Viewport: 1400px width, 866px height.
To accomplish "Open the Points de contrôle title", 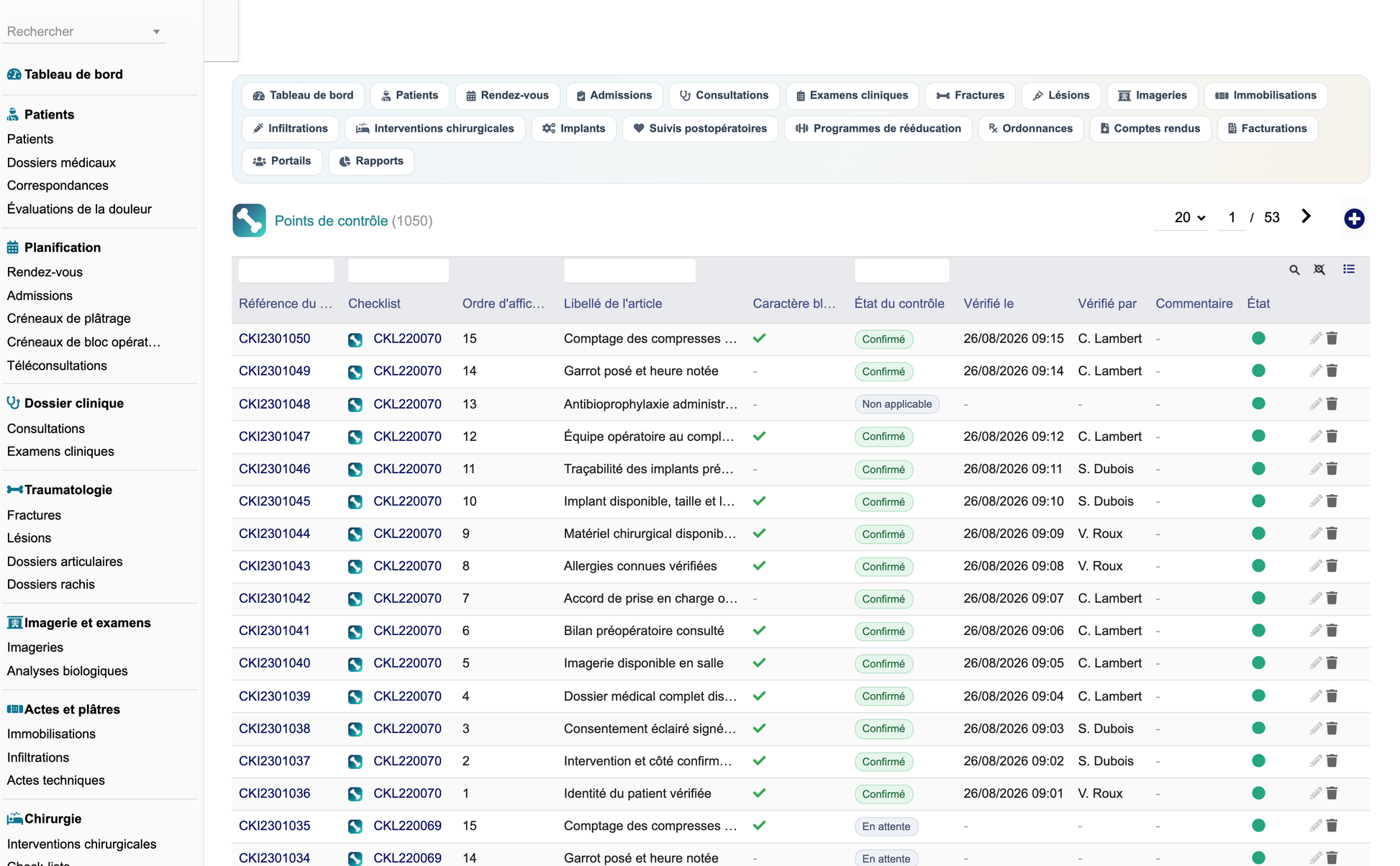I will 331,221.
